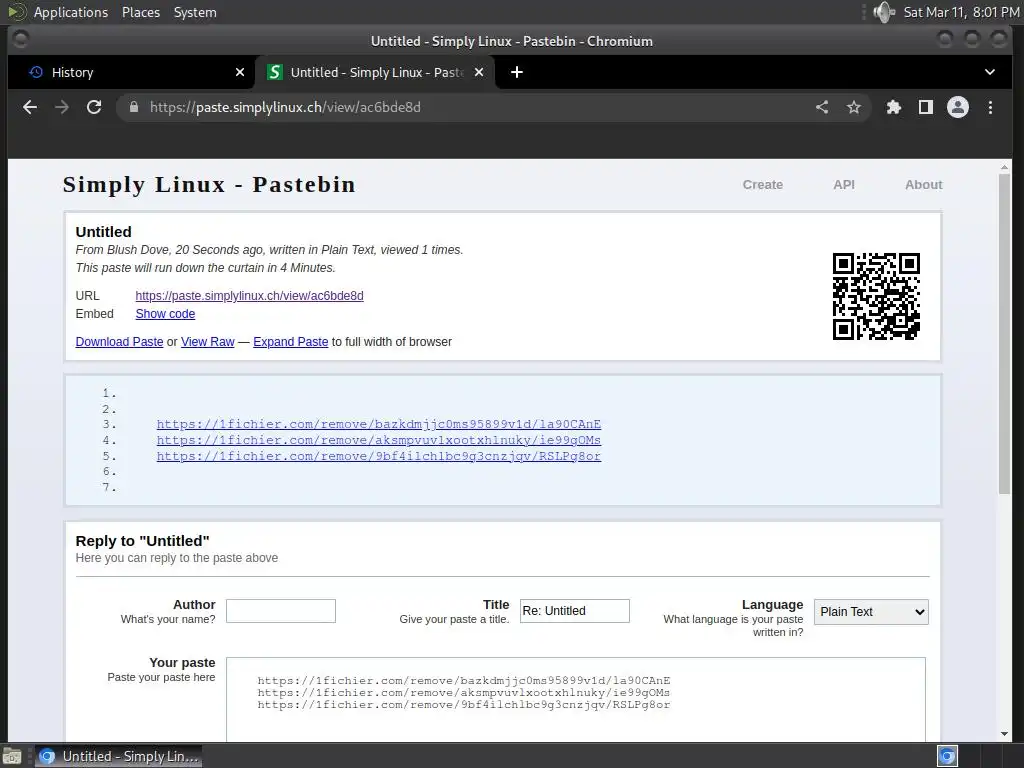
Task: Open the 1fichier link ending RSLPg8or
Action: pos(379,456)
